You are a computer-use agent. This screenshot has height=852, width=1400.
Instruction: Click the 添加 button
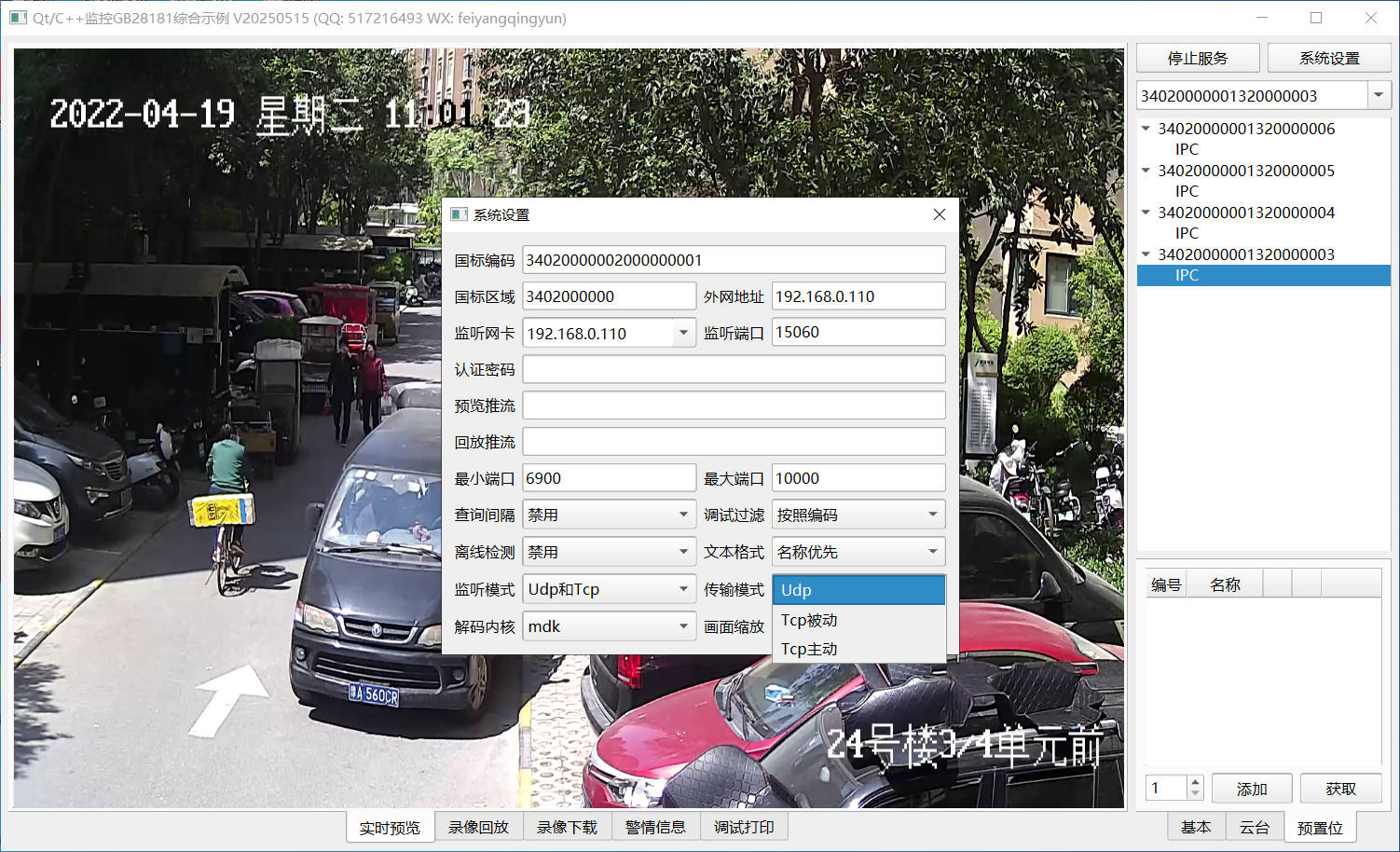(1252, 789)
